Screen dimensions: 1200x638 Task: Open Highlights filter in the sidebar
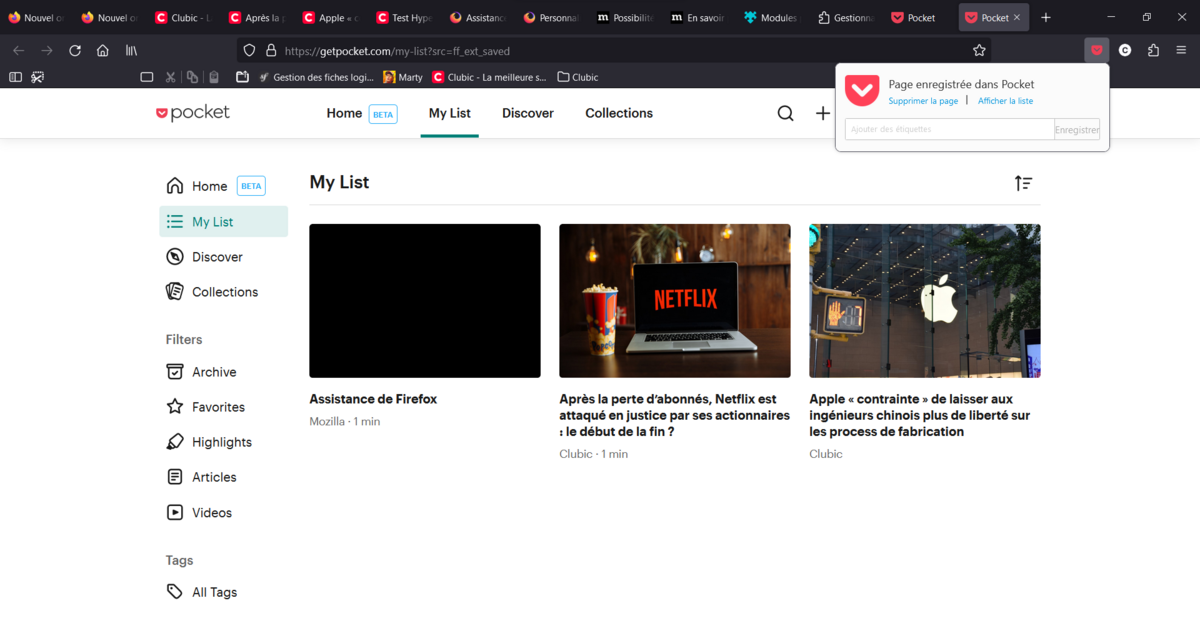point(208,442)
